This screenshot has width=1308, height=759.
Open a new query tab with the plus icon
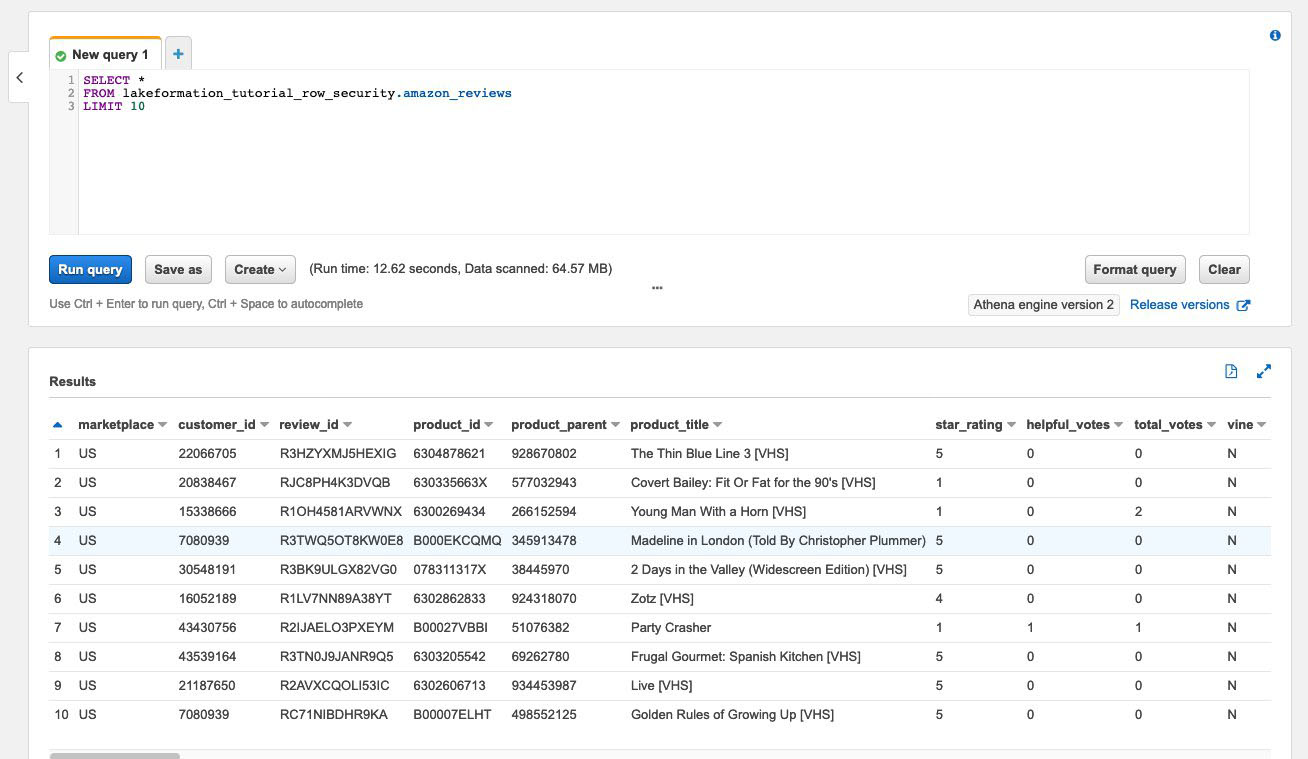tap(177, 53)
